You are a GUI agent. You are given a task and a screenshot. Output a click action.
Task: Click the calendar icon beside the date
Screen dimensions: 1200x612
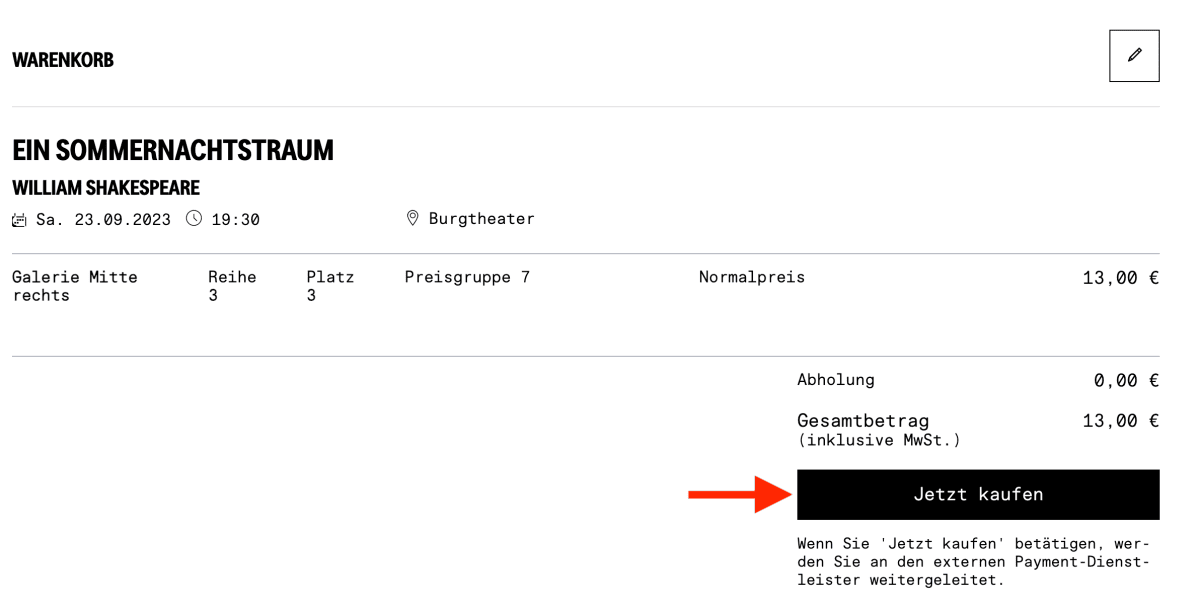(19, 219)
